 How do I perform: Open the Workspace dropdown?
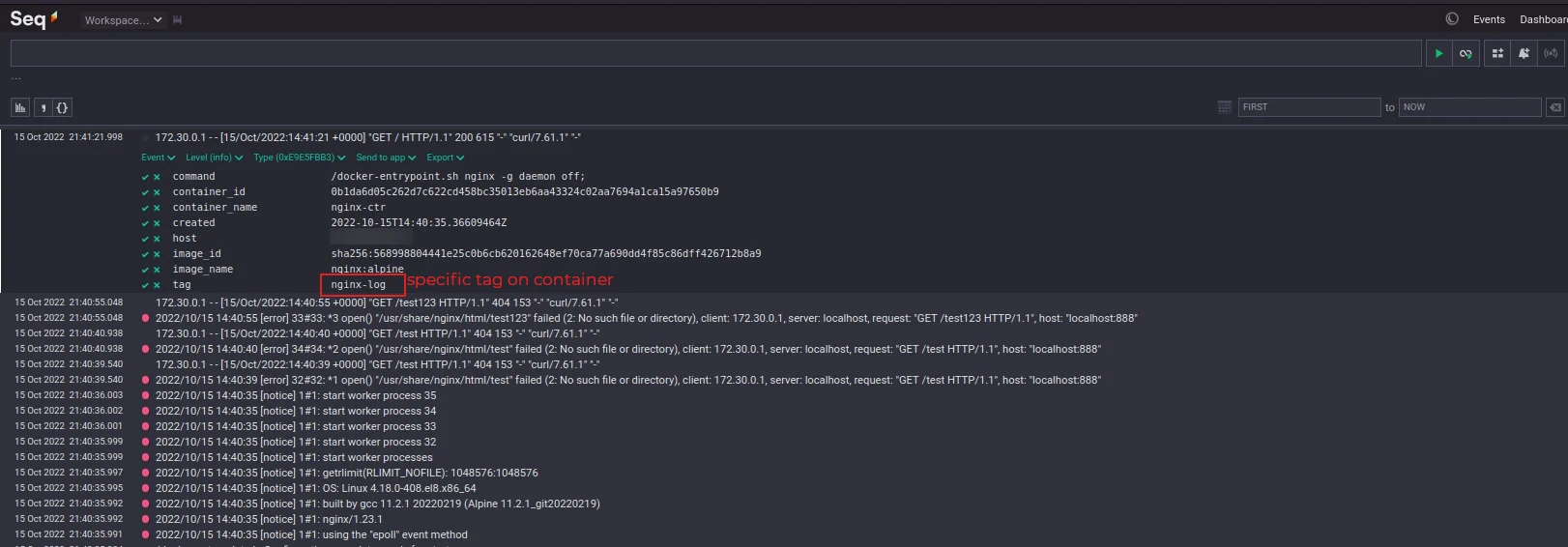pos(123,19)
